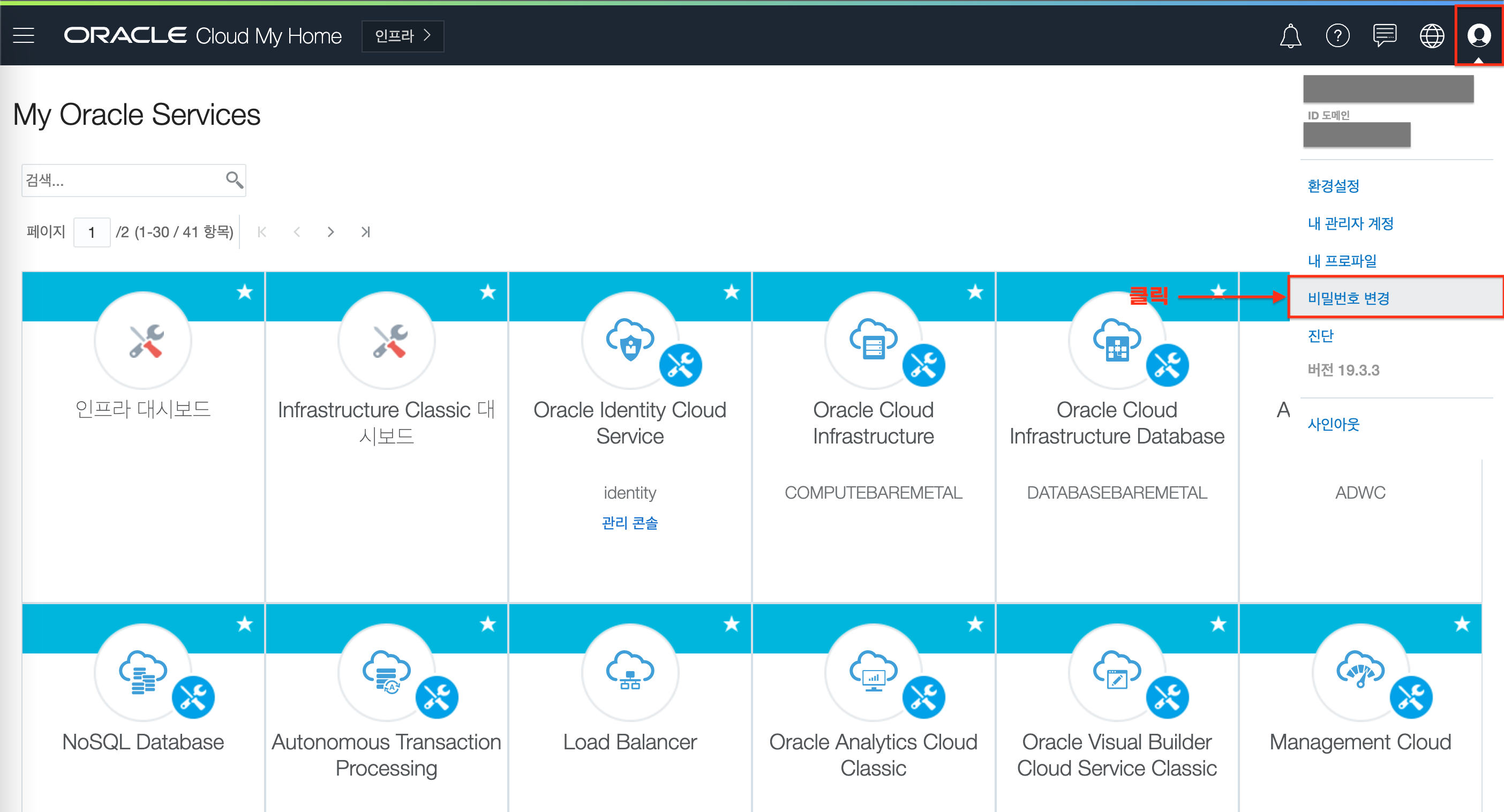Click the ADWC service label
This screenshot has width=1504, height=812.
coord(1360,492)
